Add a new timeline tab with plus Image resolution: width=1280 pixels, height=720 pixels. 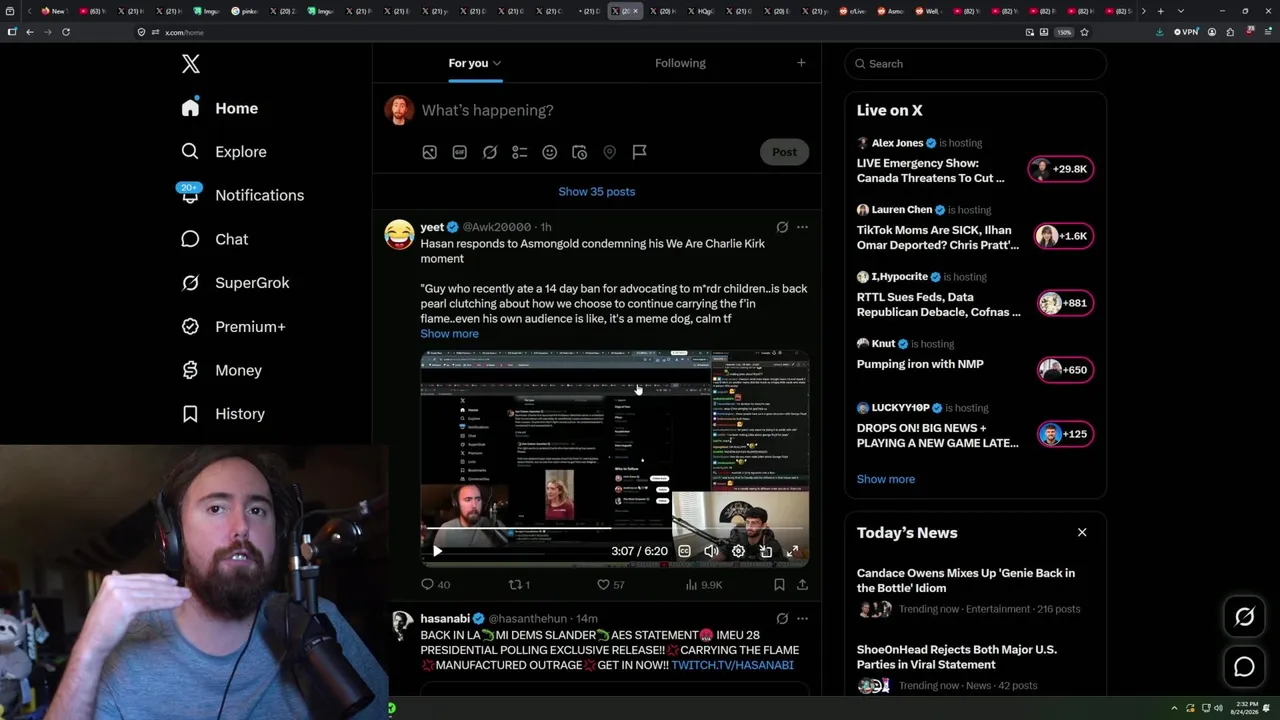point(801,63)
